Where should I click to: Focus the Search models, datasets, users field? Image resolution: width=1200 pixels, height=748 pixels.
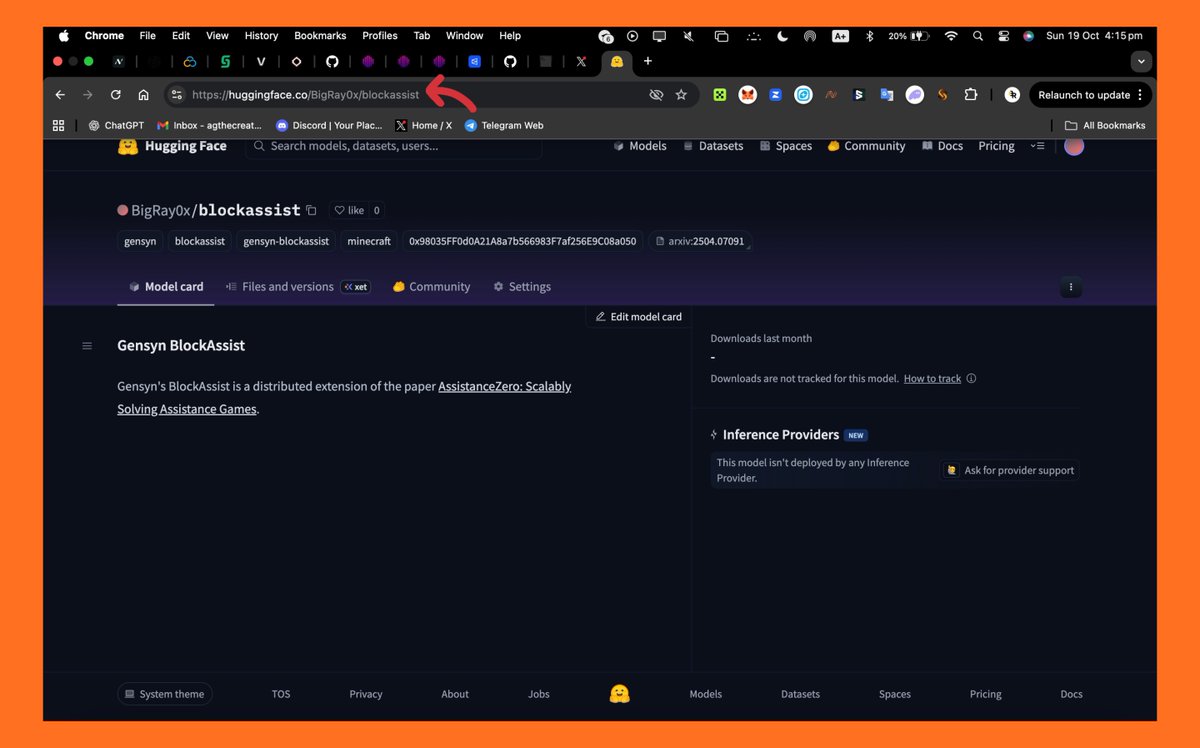pyautogui.click(x=393, y=146)
